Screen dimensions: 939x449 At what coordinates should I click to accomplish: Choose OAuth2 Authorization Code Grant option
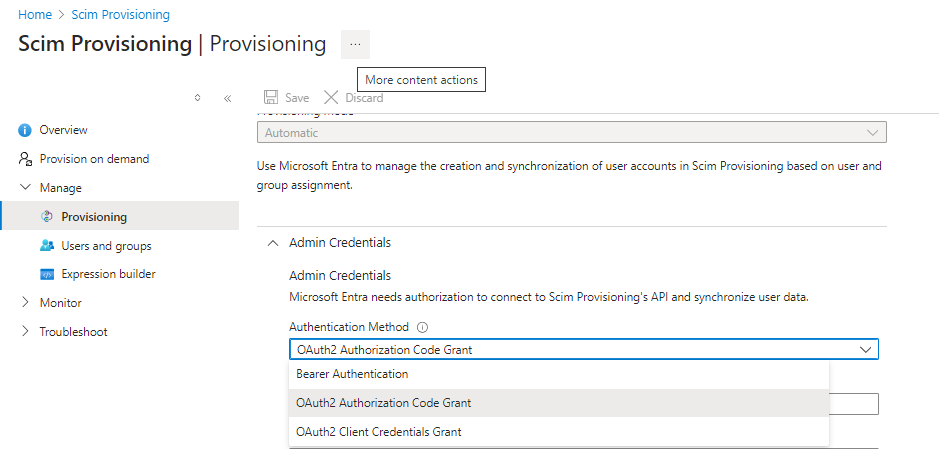pos(559,403)
